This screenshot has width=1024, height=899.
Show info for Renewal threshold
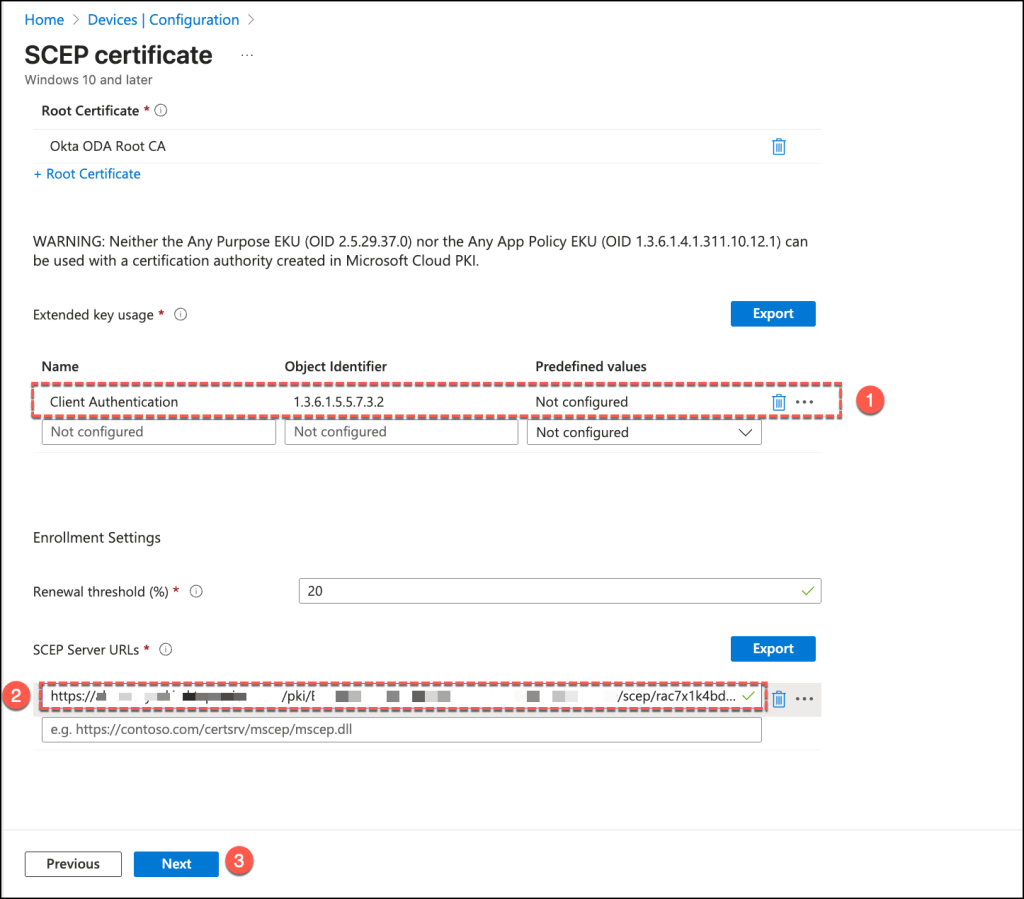tap(196, 591)
